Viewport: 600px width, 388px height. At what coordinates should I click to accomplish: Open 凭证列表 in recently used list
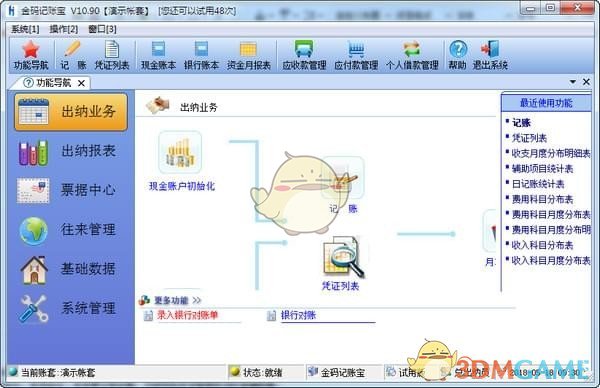coord(530,138)
